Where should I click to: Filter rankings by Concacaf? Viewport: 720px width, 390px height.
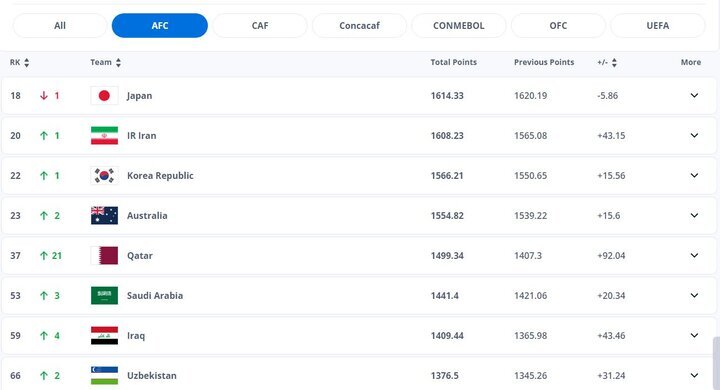point(359,26)
